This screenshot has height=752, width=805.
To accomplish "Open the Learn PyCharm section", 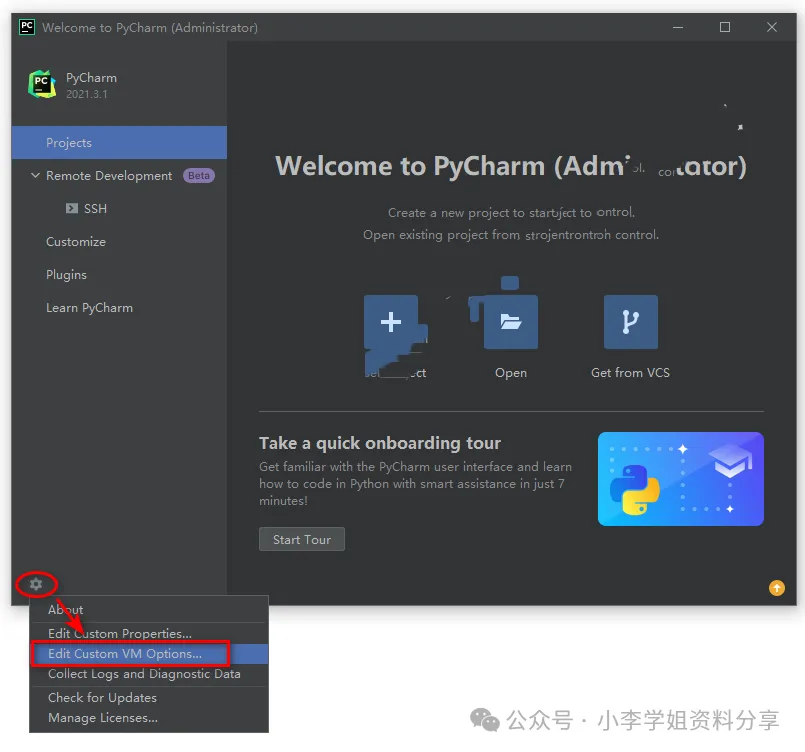I will coord(89,308).
